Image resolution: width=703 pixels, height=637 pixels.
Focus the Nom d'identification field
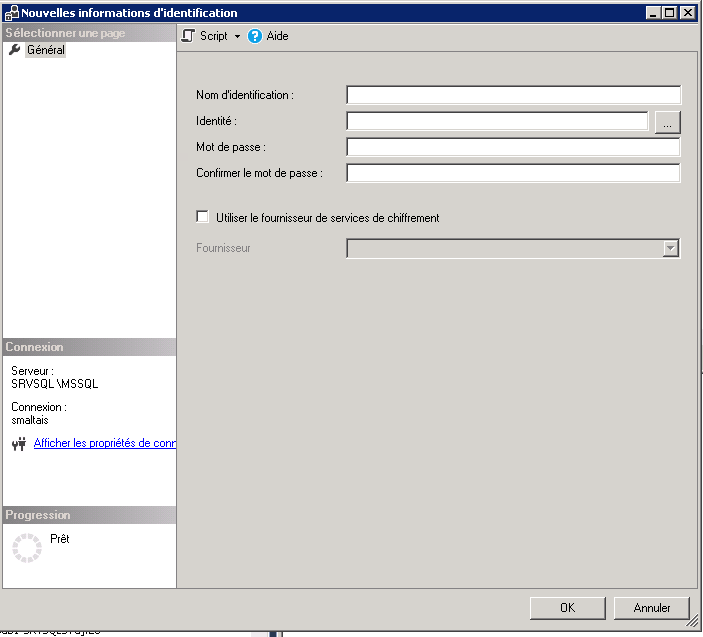click(513, 95)
